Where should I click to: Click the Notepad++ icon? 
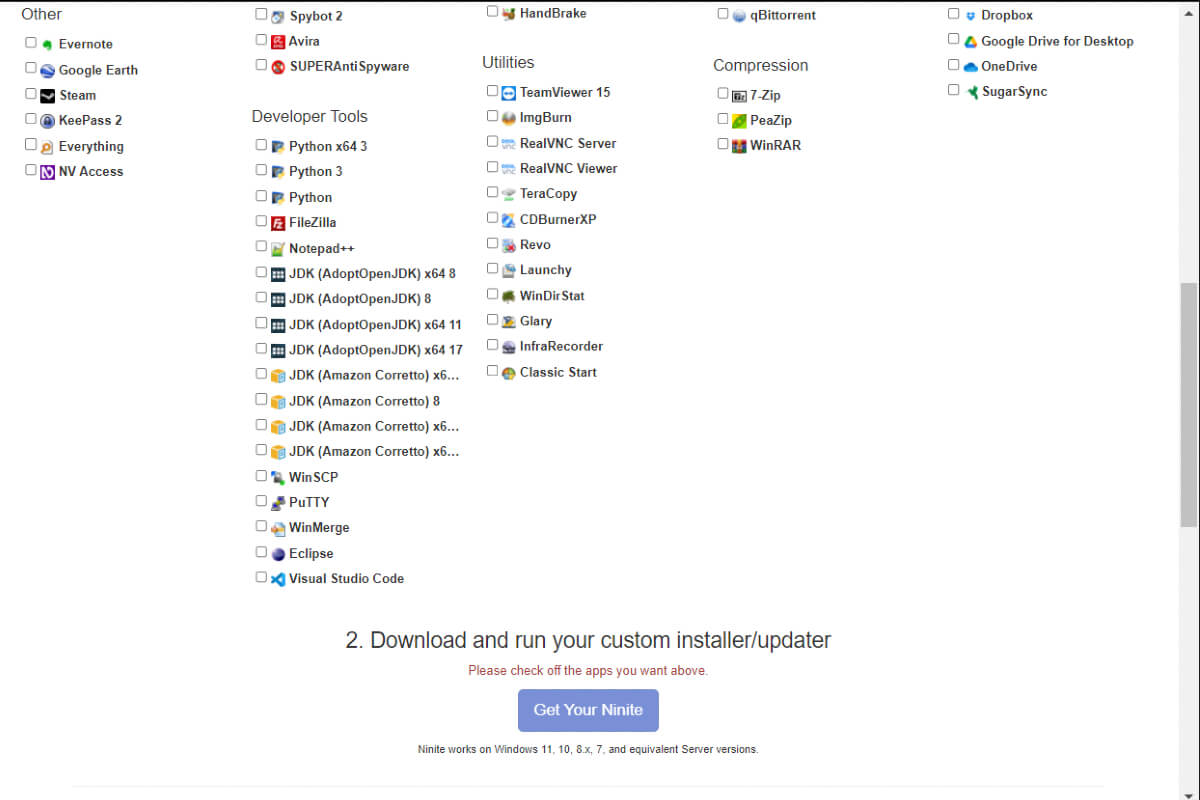277,249
